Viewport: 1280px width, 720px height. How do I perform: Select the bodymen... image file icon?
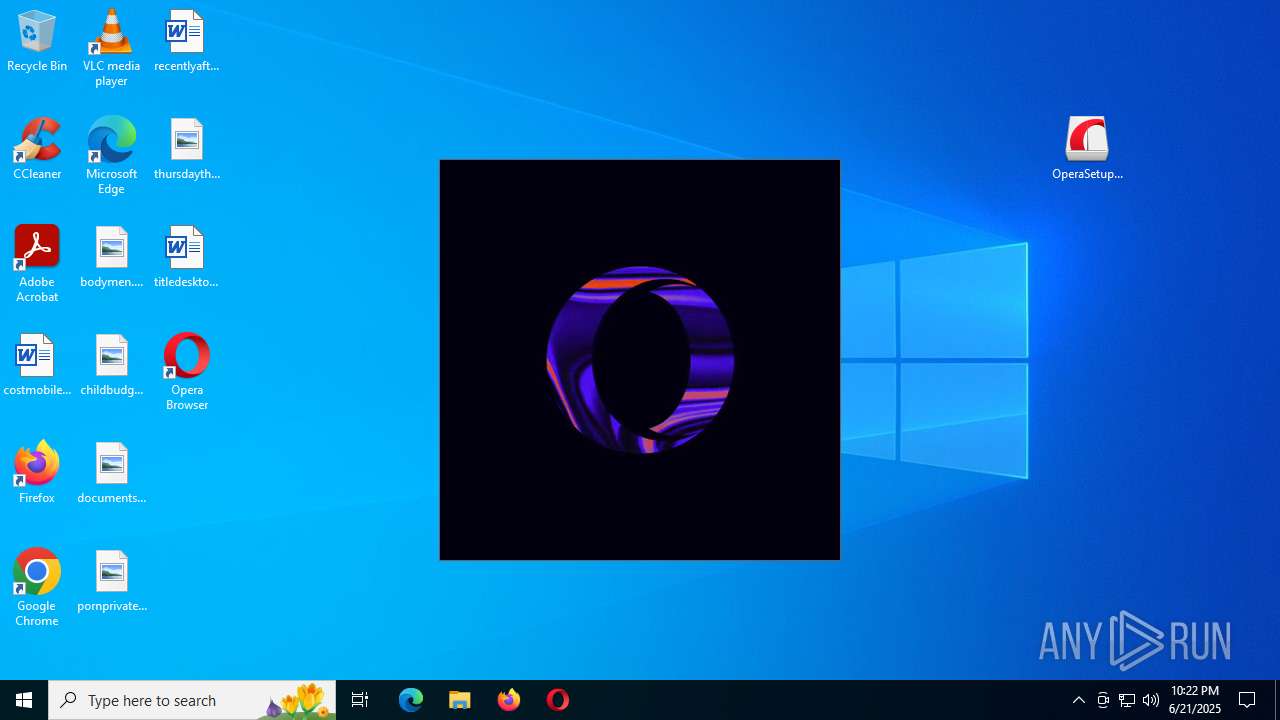(111, 258)
